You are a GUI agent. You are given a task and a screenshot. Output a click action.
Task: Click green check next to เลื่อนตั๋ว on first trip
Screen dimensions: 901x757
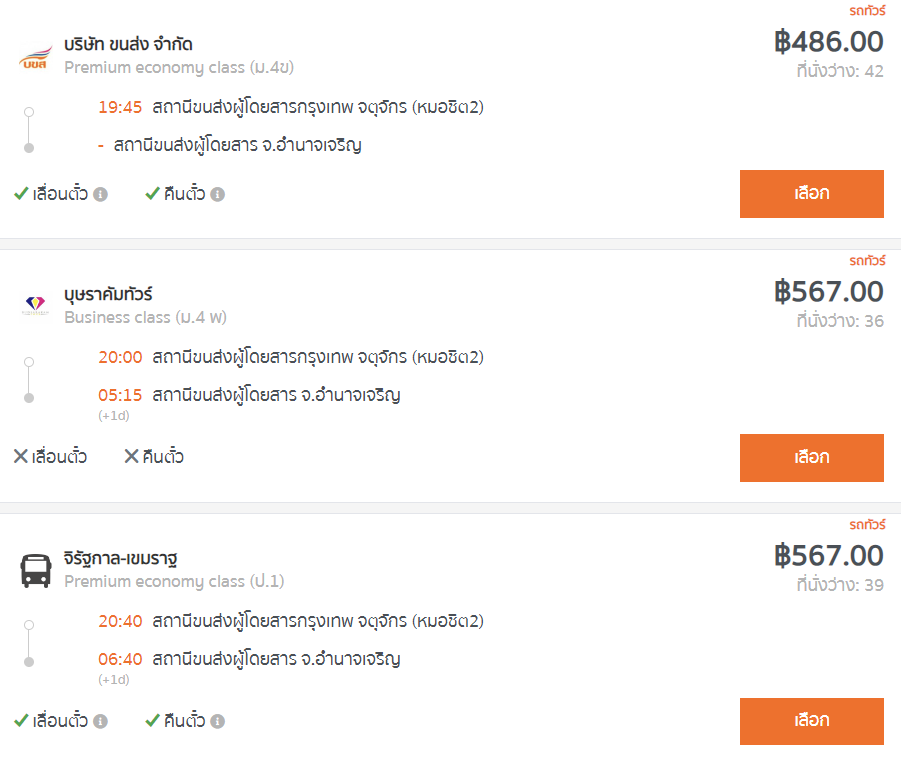coord(21,193)
